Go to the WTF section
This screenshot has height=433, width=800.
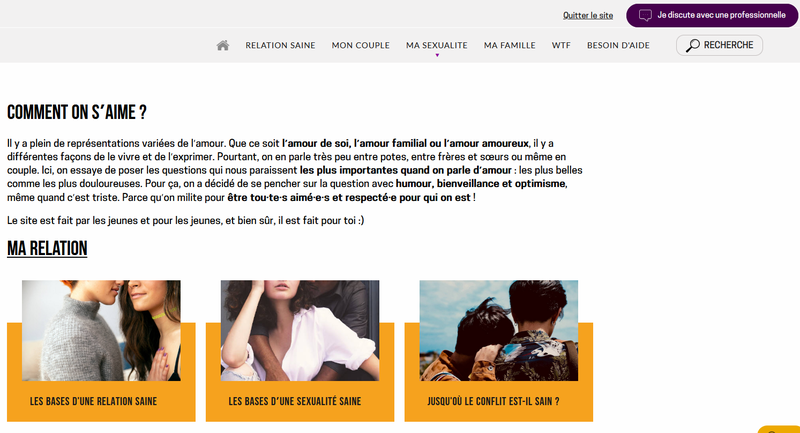[x=561, y=45]
